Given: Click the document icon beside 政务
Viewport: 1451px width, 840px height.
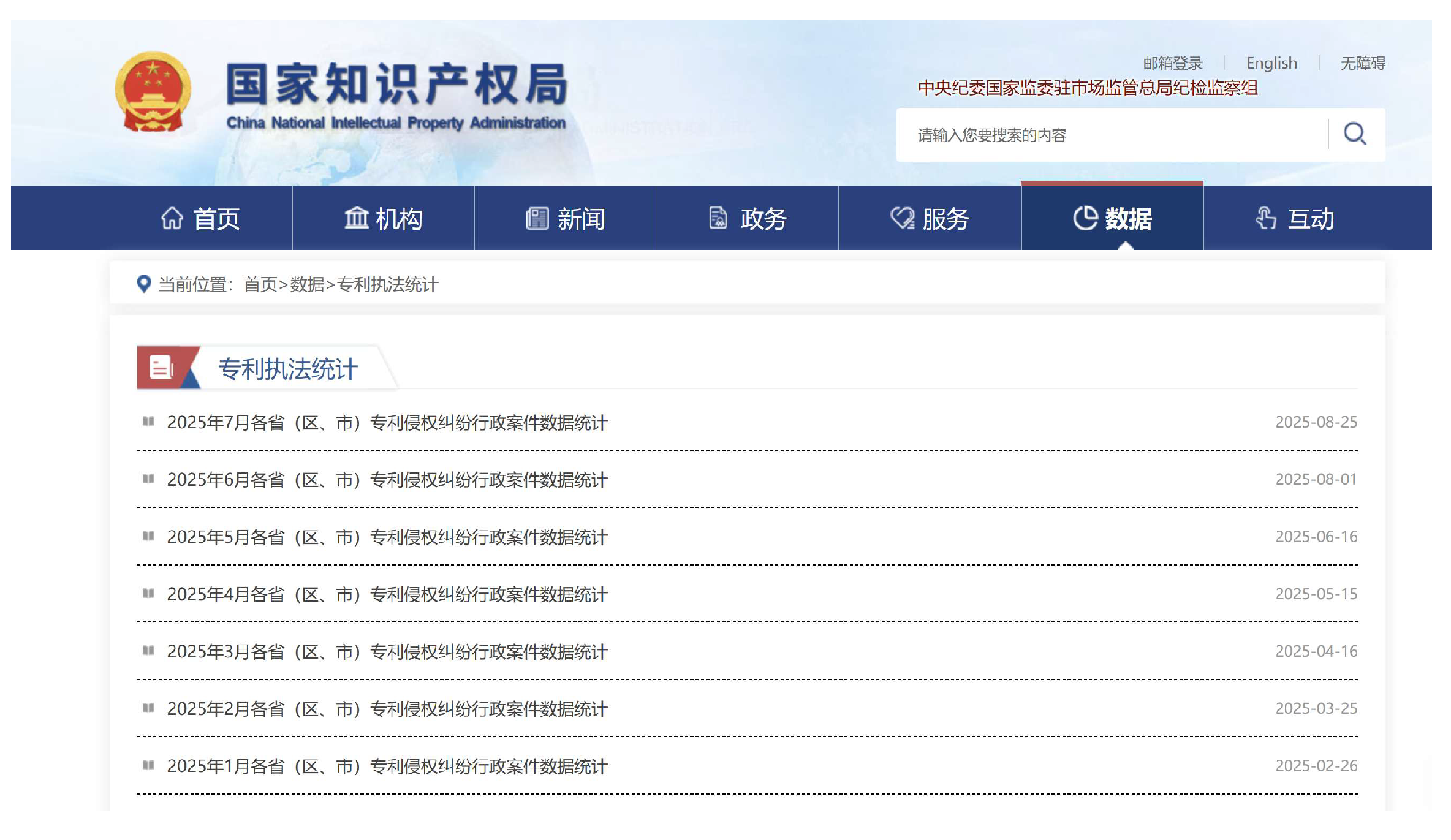Looking at the screenshot, I should pyautogui.click(x=718, y=218).
